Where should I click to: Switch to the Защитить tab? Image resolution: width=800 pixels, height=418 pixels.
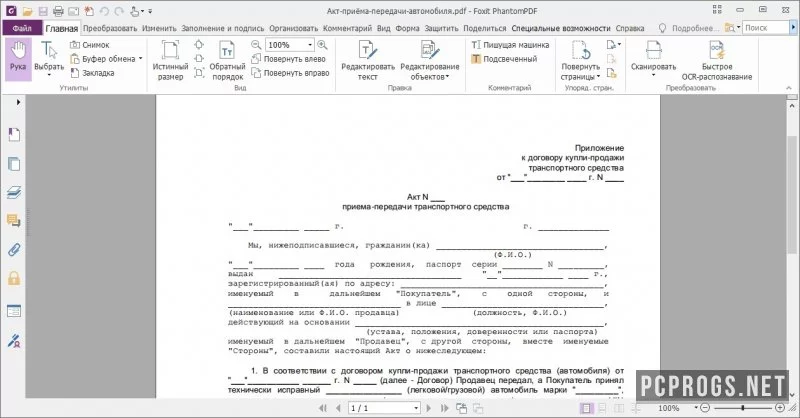(x=442, y=28)
